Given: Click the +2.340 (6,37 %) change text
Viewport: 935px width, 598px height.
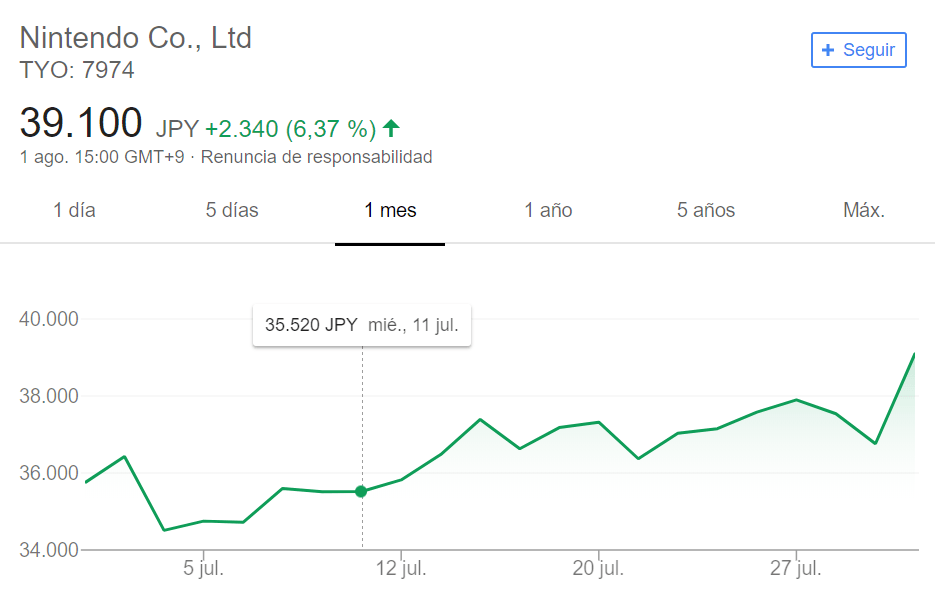Looking at the screenshot, I should point(290,129).
